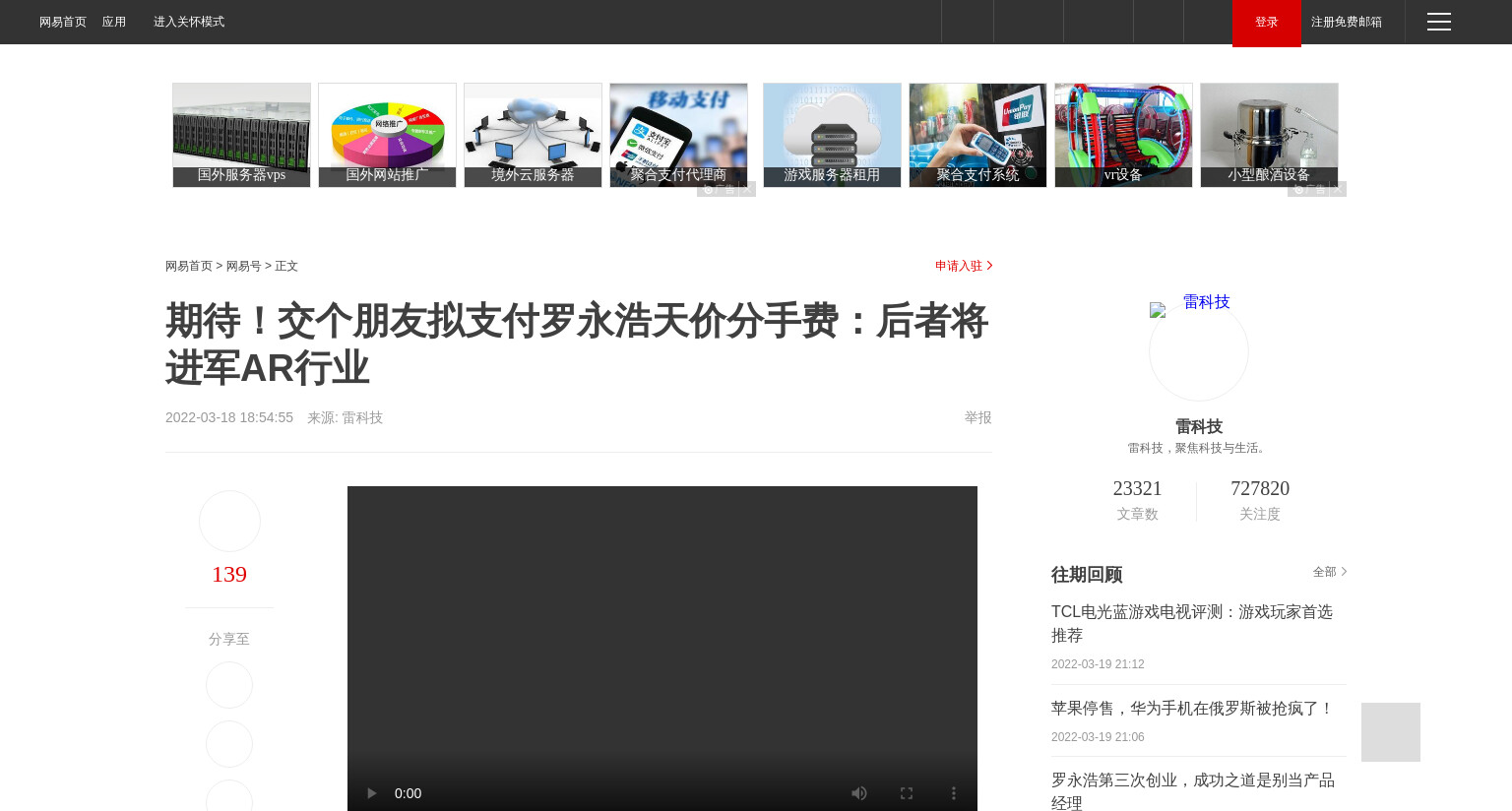Mute the video volume

tap(859, 793)
